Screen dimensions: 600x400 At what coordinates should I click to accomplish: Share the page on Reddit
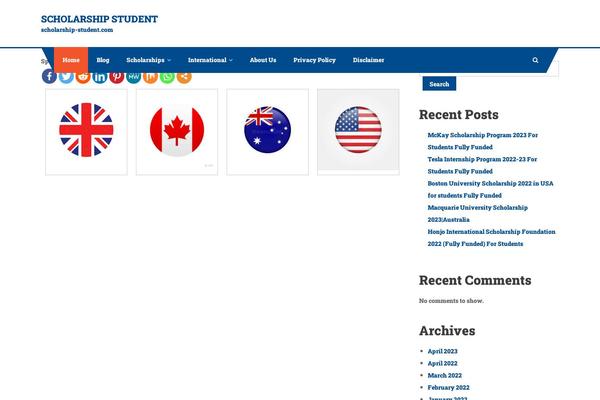point(83,78)
